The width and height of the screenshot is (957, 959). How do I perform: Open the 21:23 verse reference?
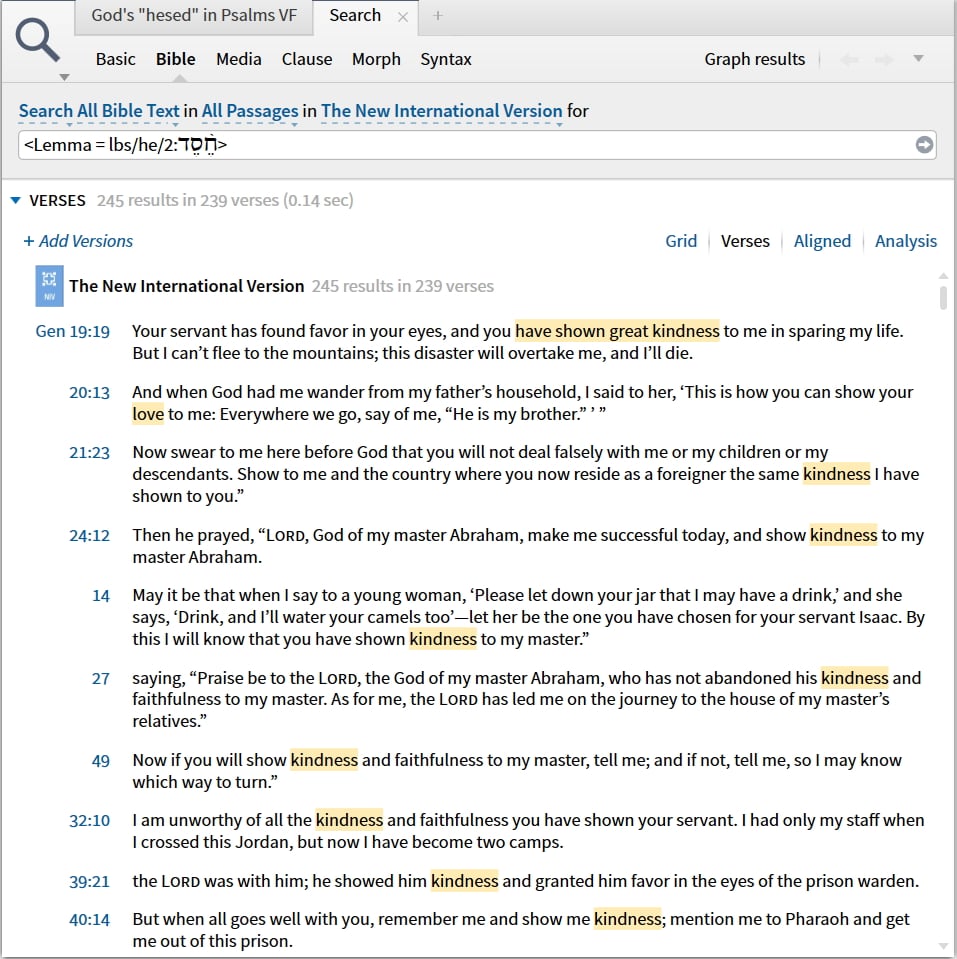coord(89,453)
